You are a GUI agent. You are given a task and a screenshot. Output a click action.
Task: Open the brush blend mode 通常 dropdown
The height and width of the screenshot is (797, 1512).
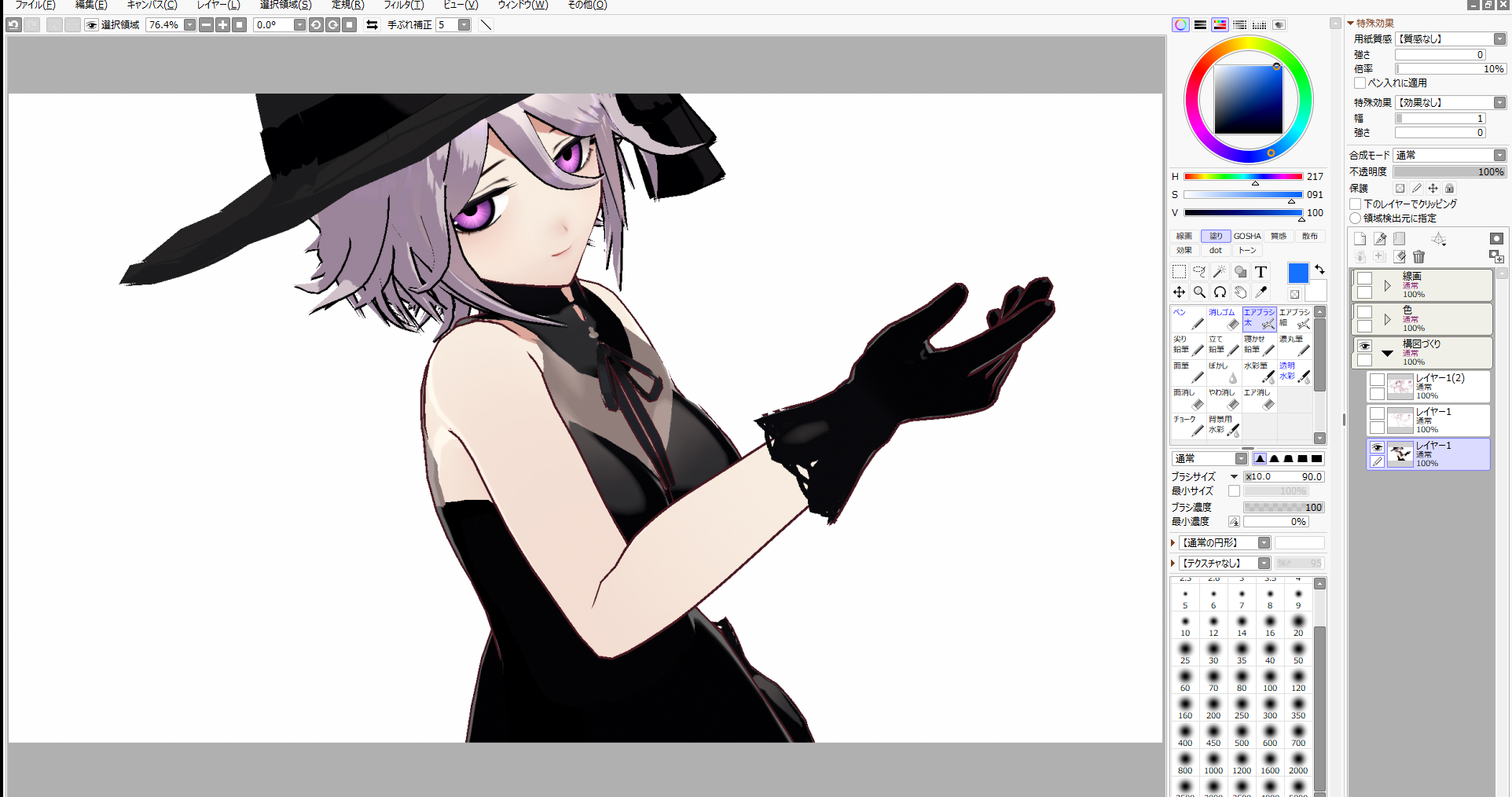[x=1241, y=459]
